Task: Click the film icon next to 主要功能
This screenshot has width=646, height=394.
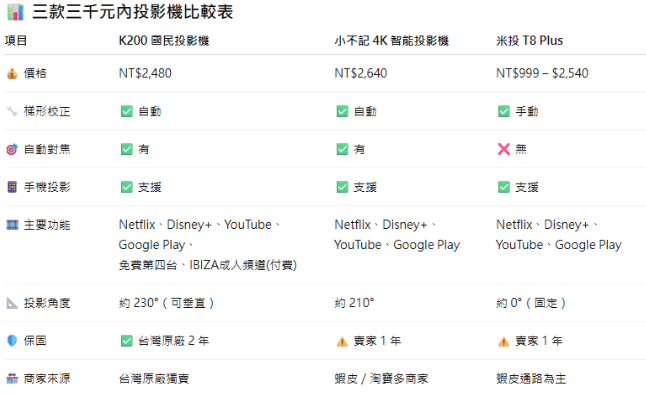Action: coord(12,225)
